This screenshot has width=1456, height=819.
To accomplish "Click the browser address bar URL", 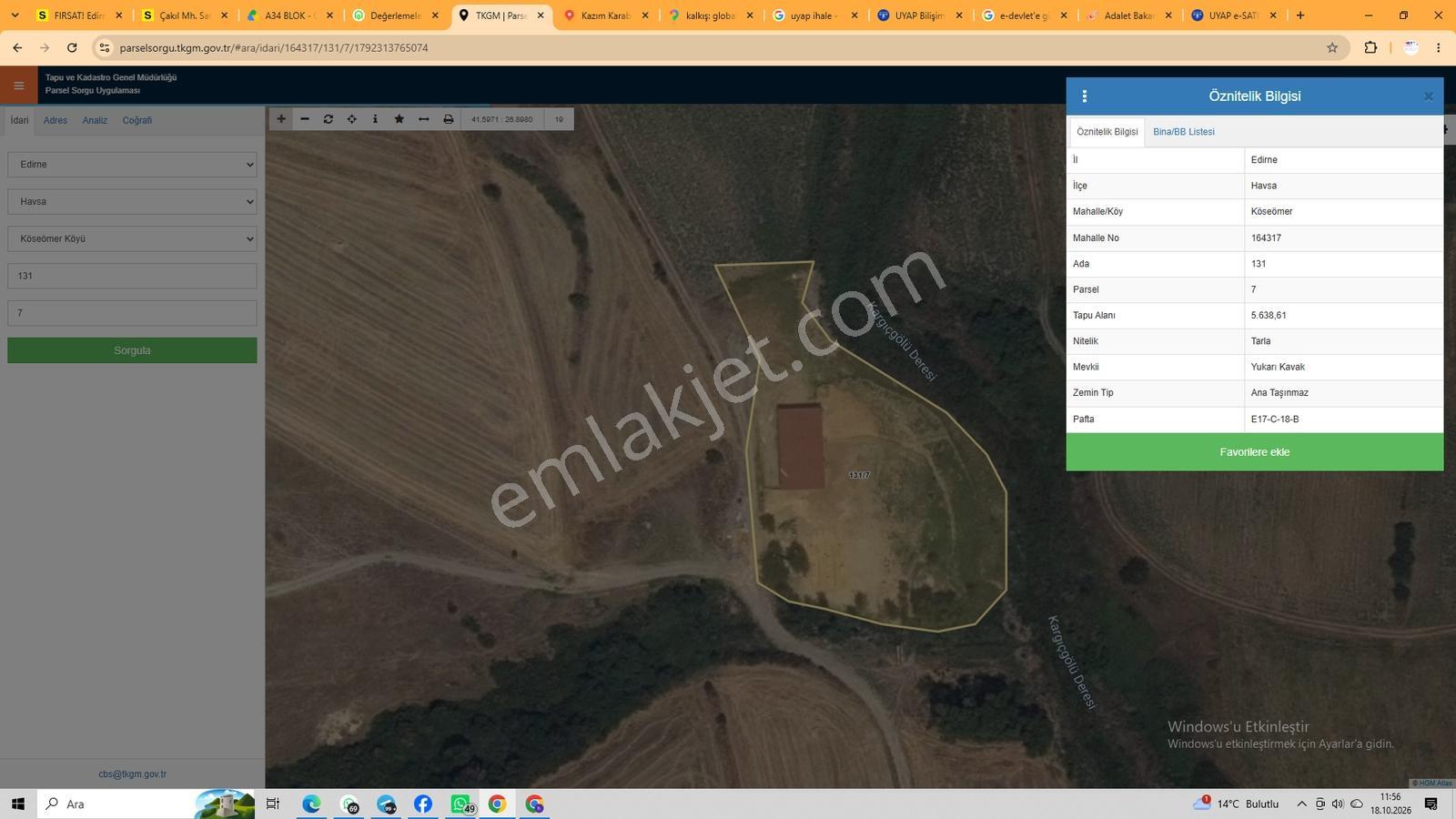I will [x=274, y=47].
